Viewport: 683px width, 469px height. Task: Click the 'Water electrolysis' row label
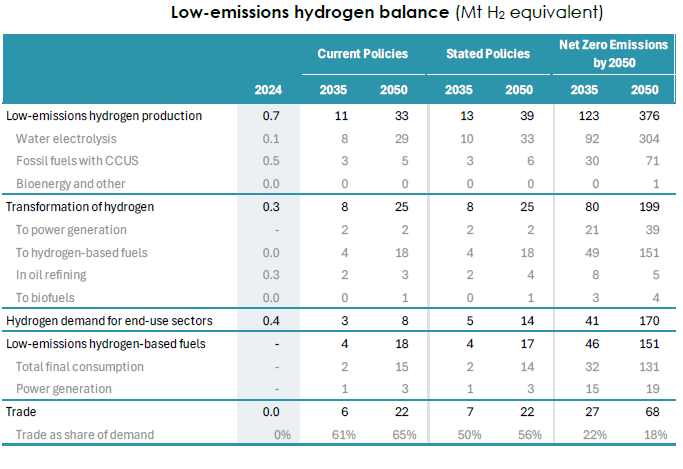coord(66,139)
